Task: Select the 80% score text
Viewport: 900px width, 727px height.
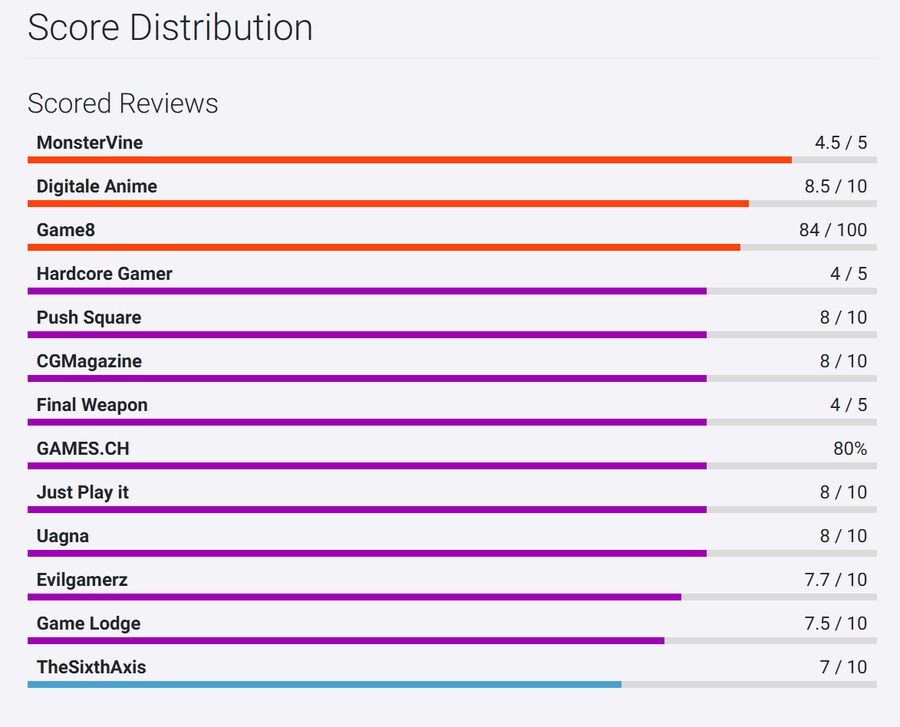Action: pyautogui.click(x=850, y=448)
